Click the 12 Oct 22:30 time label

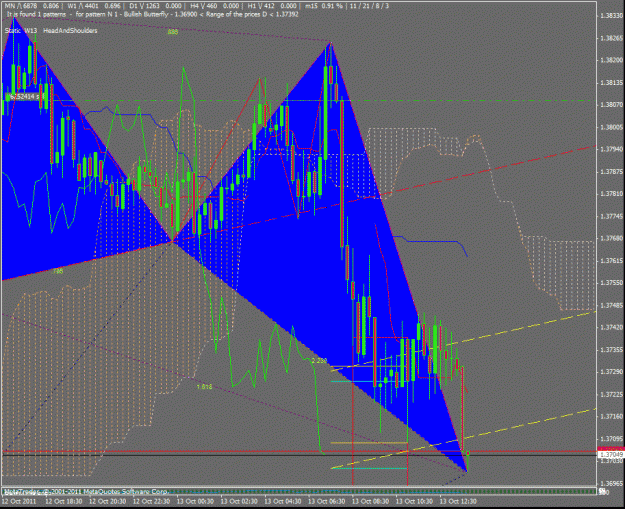pos(151,501)
